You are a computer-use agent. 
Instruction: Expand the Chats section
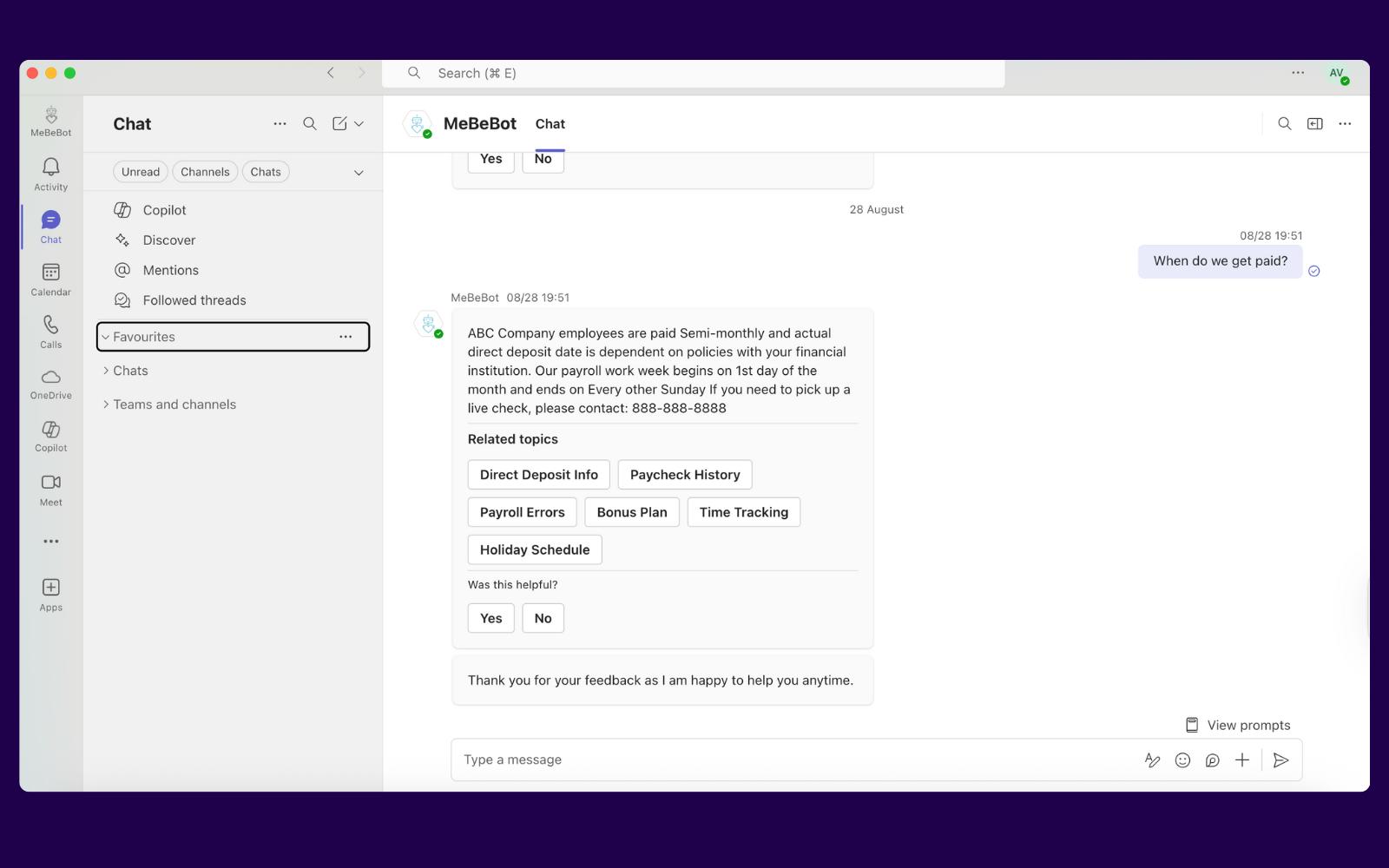[106, 371]
